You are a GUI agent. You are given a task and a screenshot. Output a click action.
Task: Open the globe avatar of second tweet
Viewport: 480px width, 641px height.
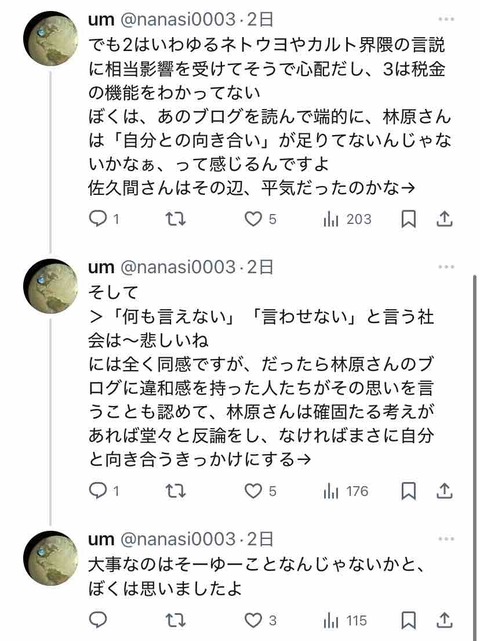tap(51, 286)
